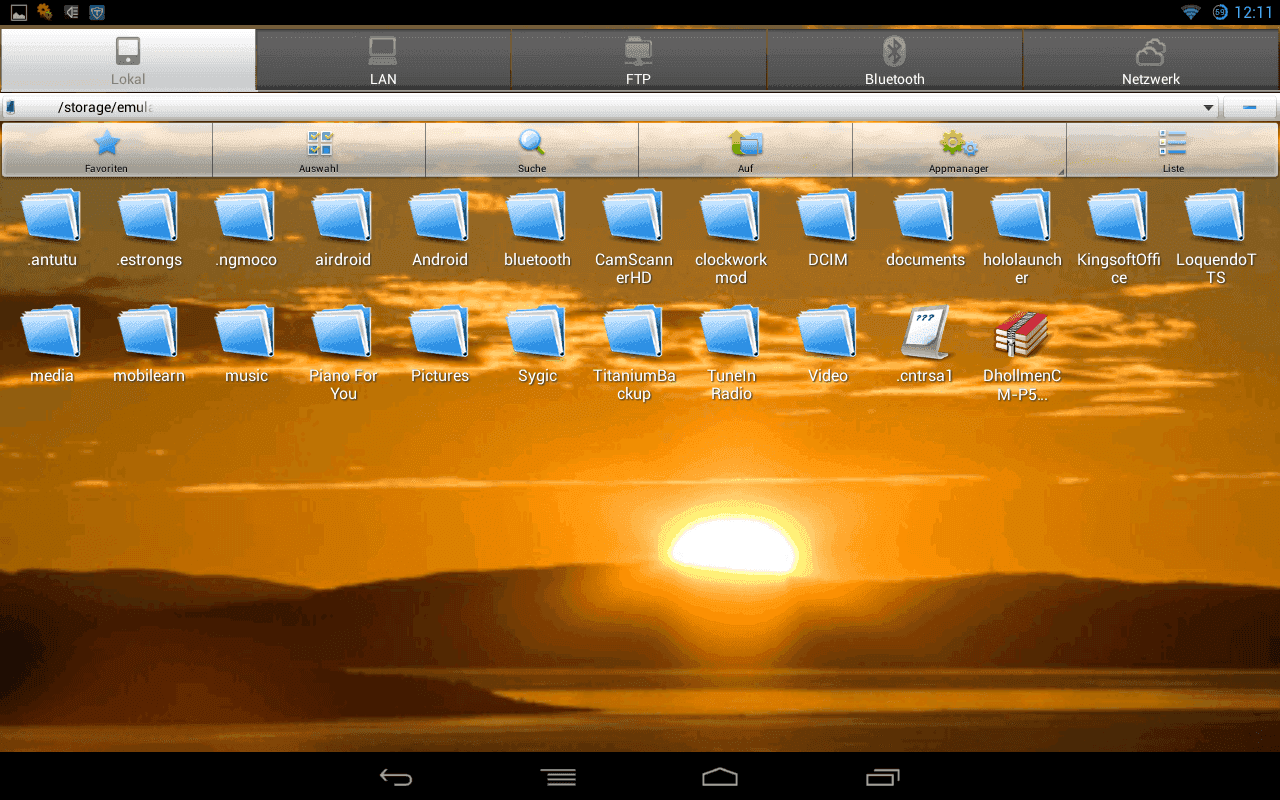Tap the Wi-Fi status icon
Viewport: 1280px width, 800px height.
[x=1190, y=12]
